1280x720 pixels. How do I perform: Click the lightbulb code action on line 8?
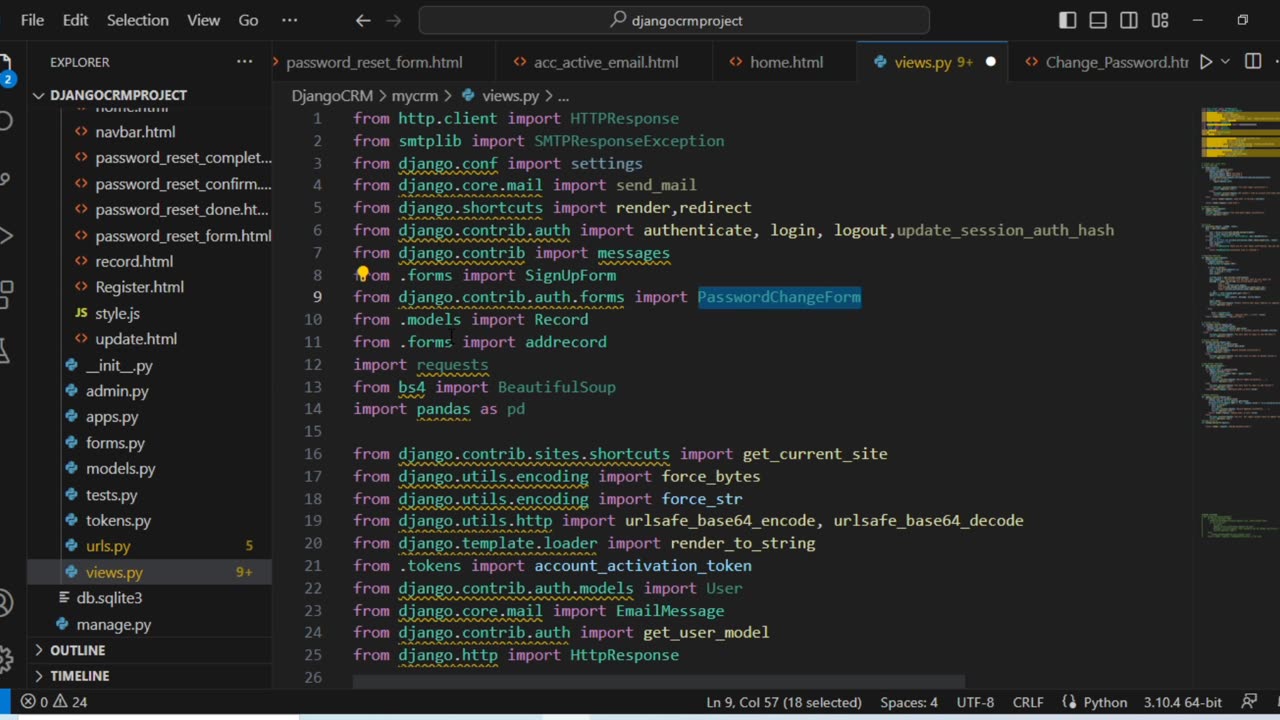coord(362,273)
